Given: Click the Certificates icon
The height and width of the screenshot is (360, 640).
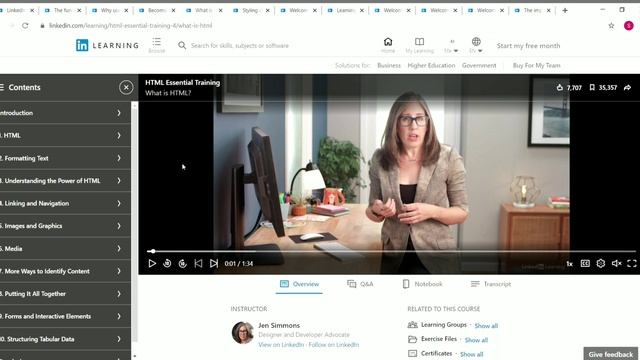Looking at the screenshot, I should [x=413, y=353].
